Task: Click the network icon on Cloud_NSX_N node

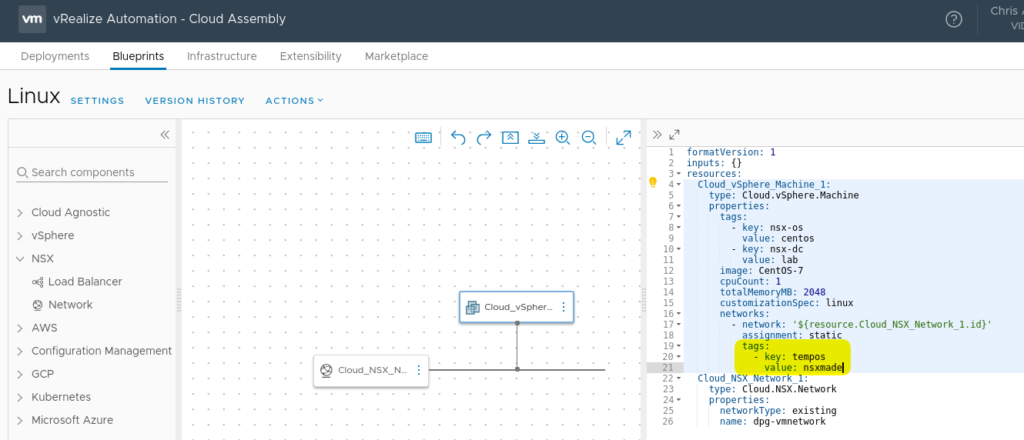Action: tap(326, 370)
